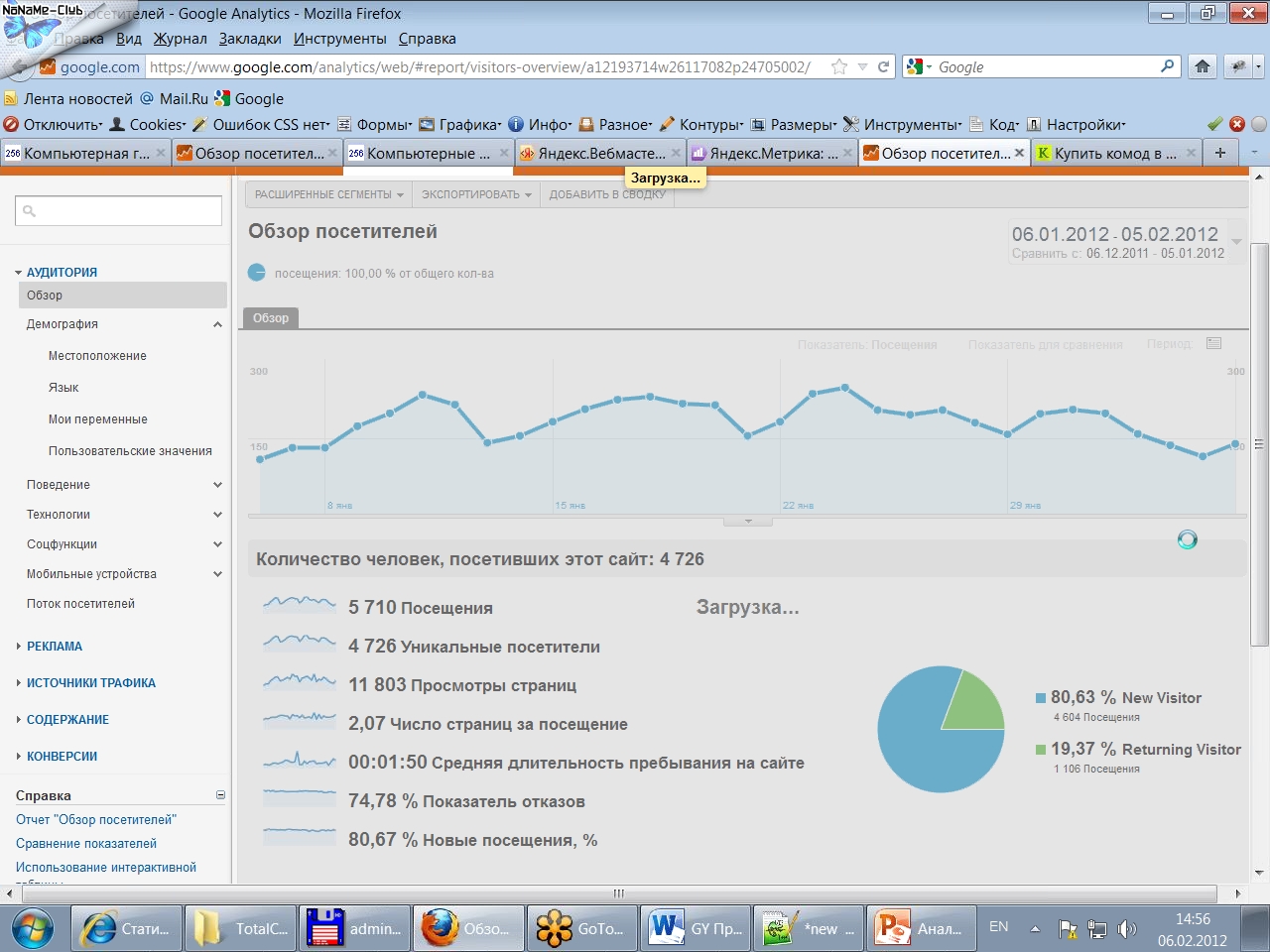Open the Закладки menu
1270x952 pixels.
(x=250, y=39)
